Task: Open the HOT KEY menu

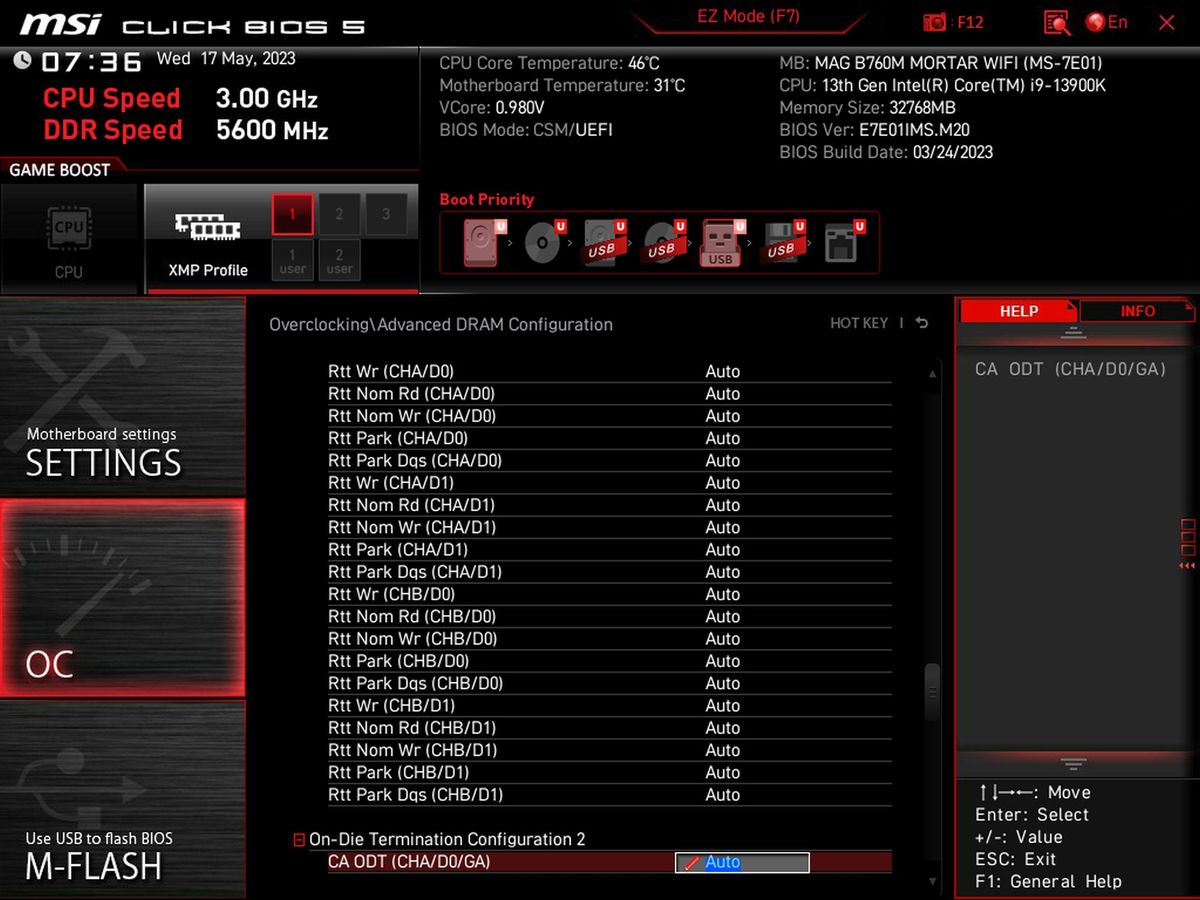Action: (859, 323)
